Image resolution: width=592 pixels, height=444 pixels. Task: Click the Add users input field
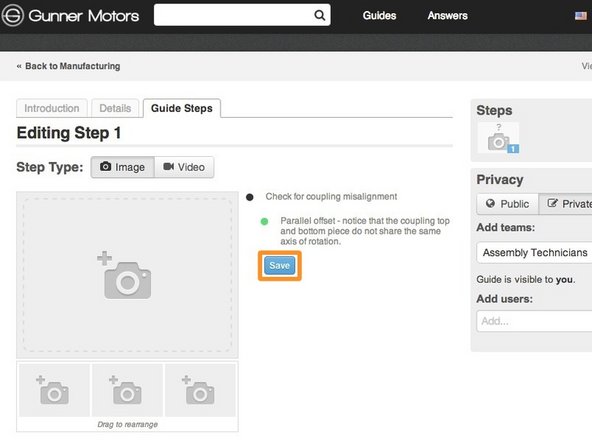pos(534,321)
